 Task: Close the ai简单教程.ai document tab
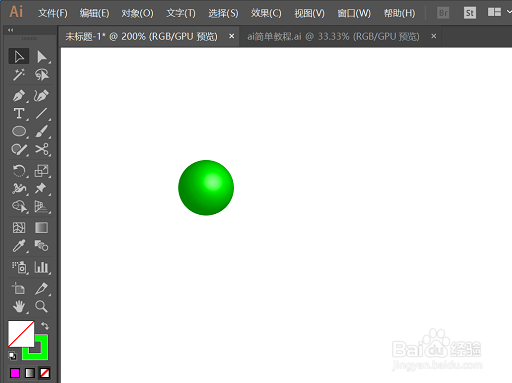click(x=434, y=36)
